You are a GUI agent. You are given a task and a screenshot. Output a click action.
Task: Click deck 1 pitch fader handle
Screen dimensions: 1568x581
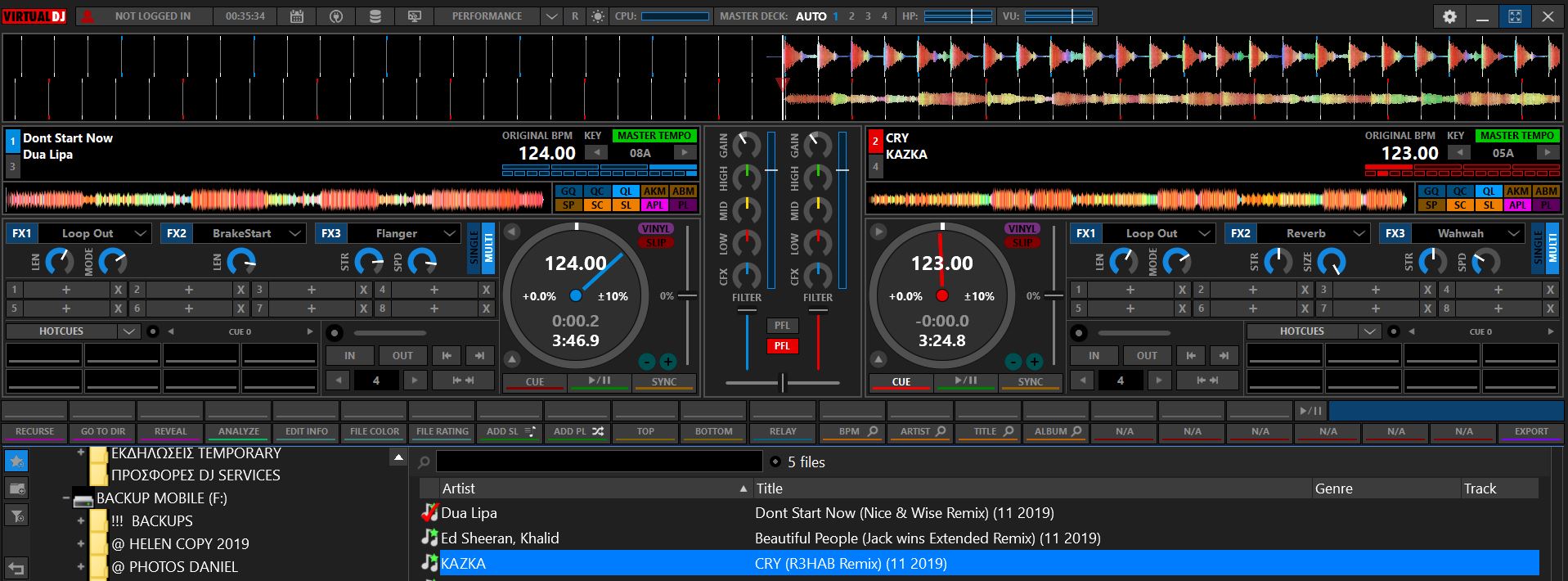point(688,295)
